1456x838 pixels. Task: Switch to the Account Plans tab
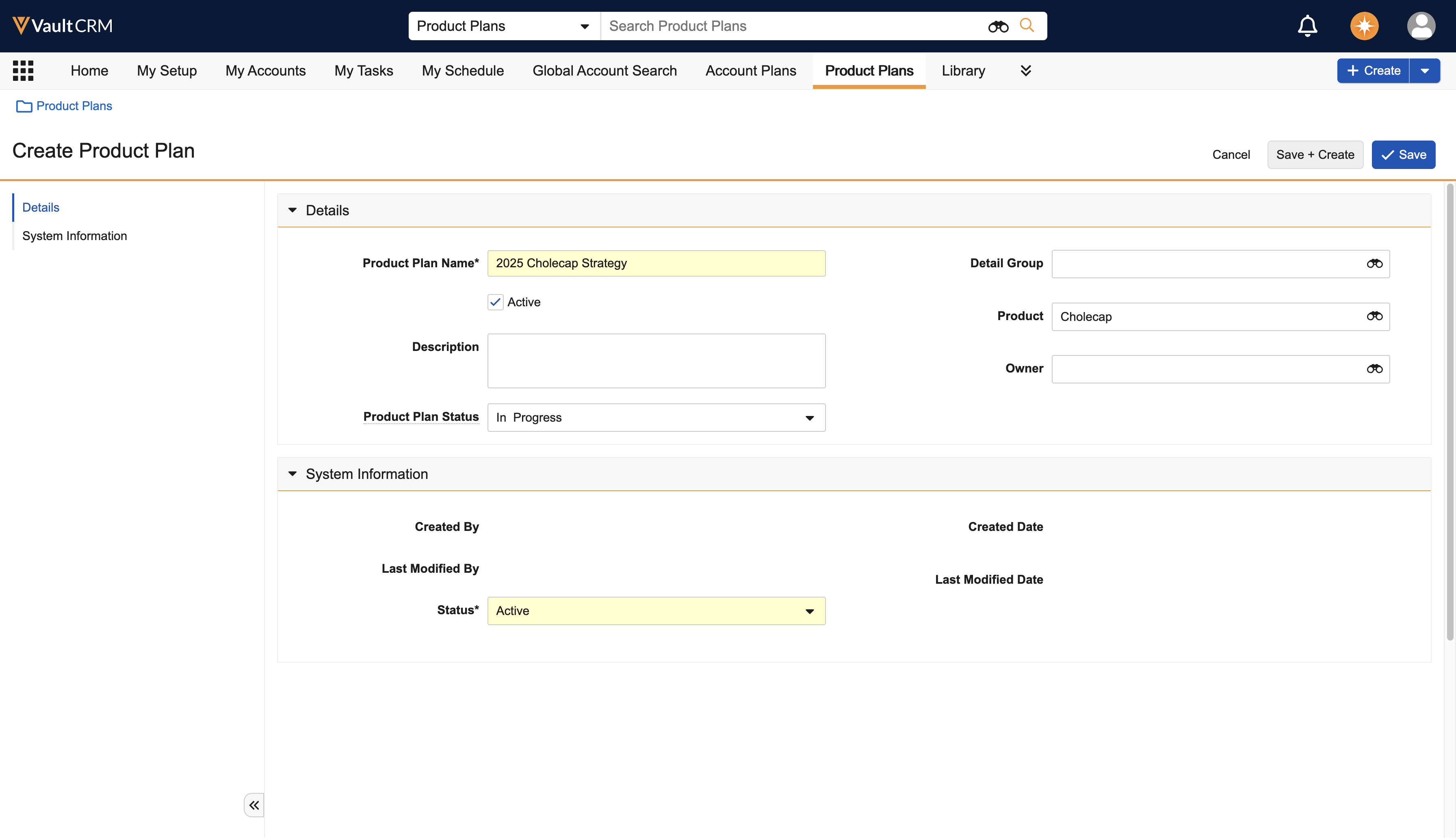(x=750, y=71)
